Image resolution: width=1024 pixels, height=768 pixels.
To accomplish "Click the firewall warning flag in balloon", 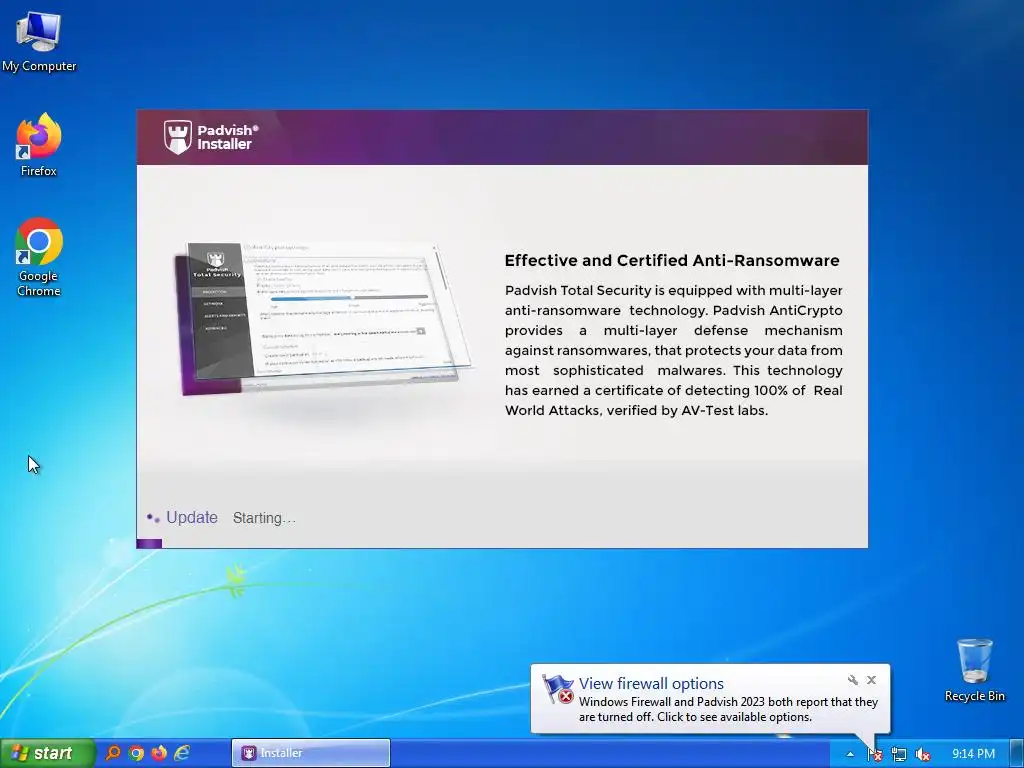I will point(557,690).
